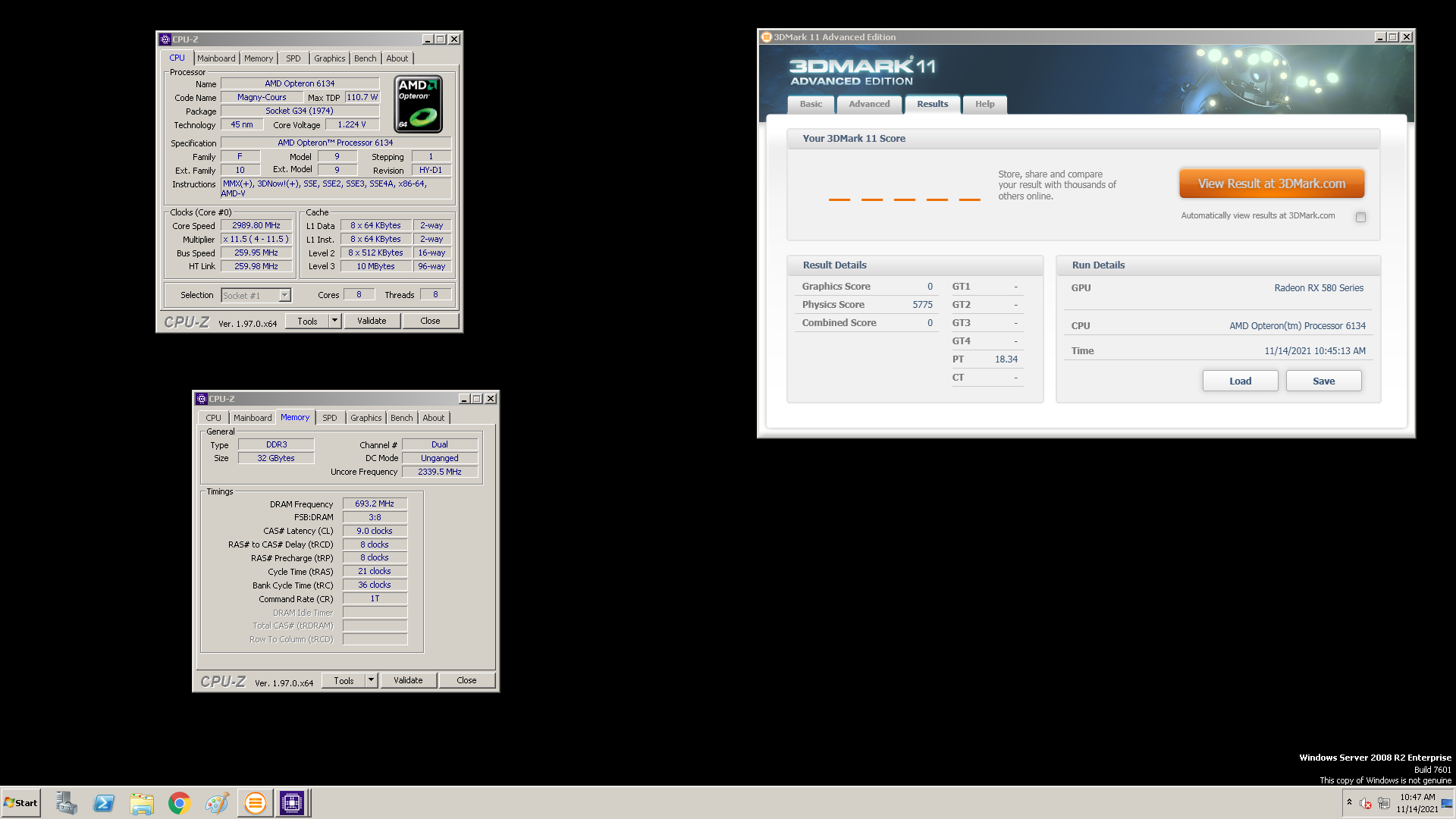Screen dimensions: 1456x819
Task: Click View Result at 3DMark.com button
Action: [x=1272, y=184]
